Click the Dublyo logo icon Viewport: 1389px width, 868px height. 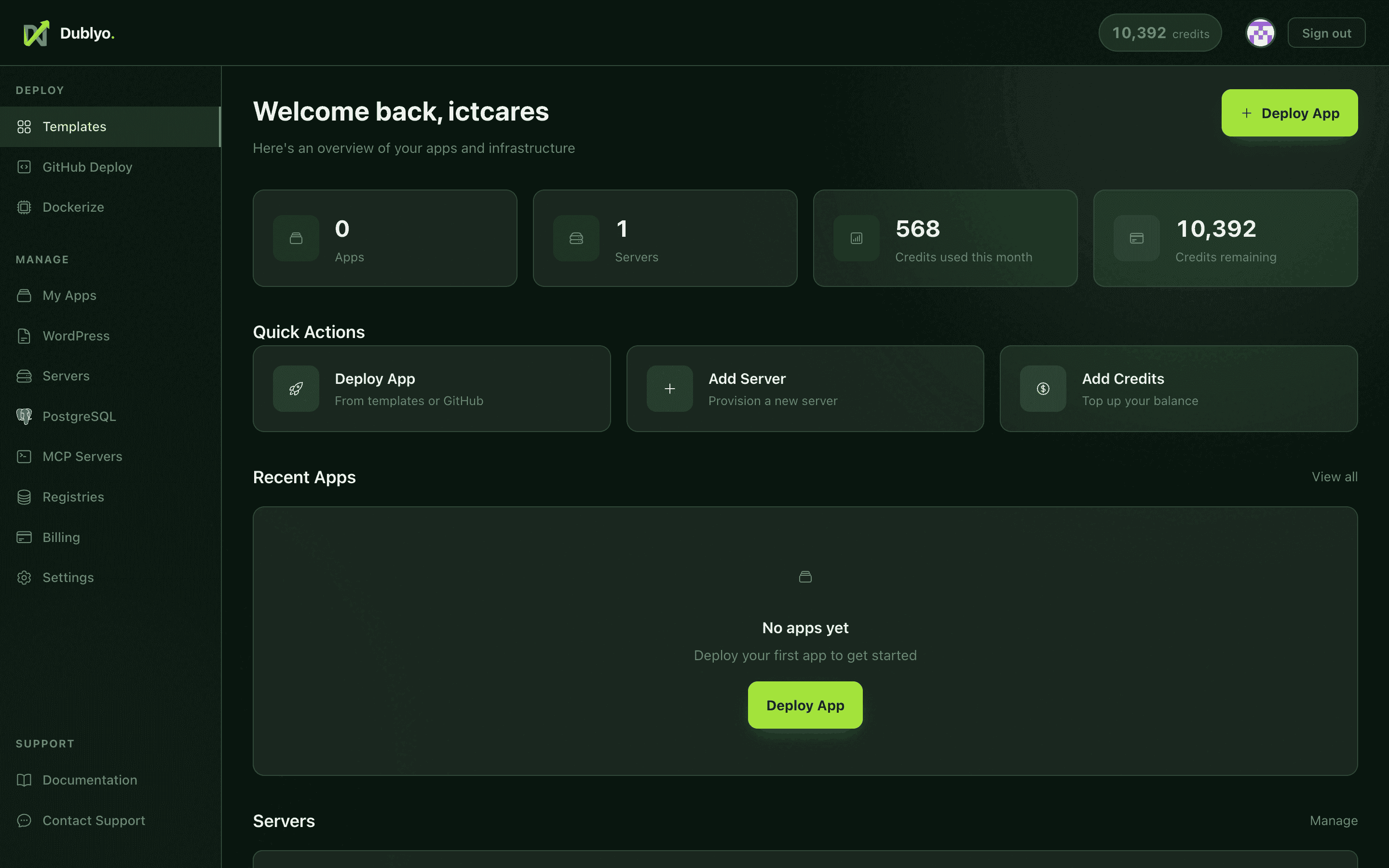36,33
